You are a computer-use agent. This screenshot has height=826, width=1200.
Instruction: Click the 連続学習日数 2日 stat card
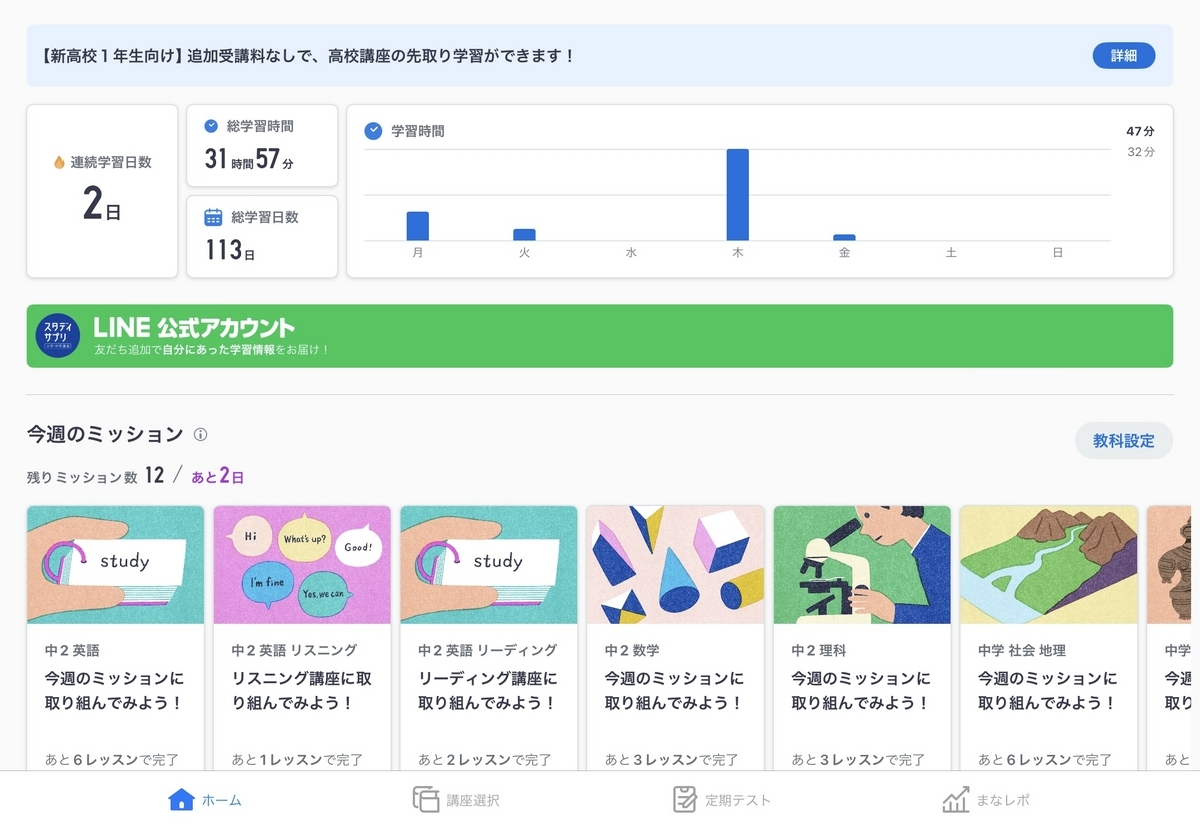pyautogui.click(x=102, y=191)
